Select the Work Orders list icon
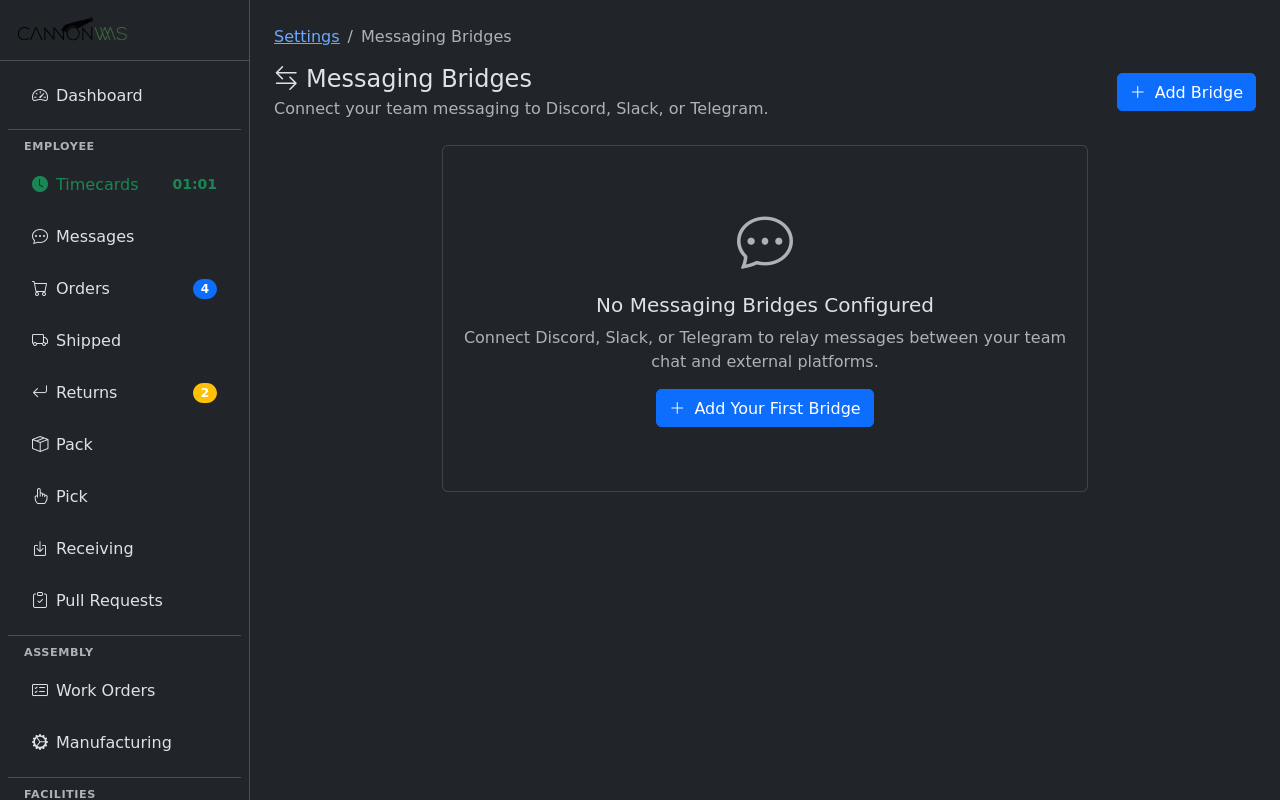 point(39,690)
